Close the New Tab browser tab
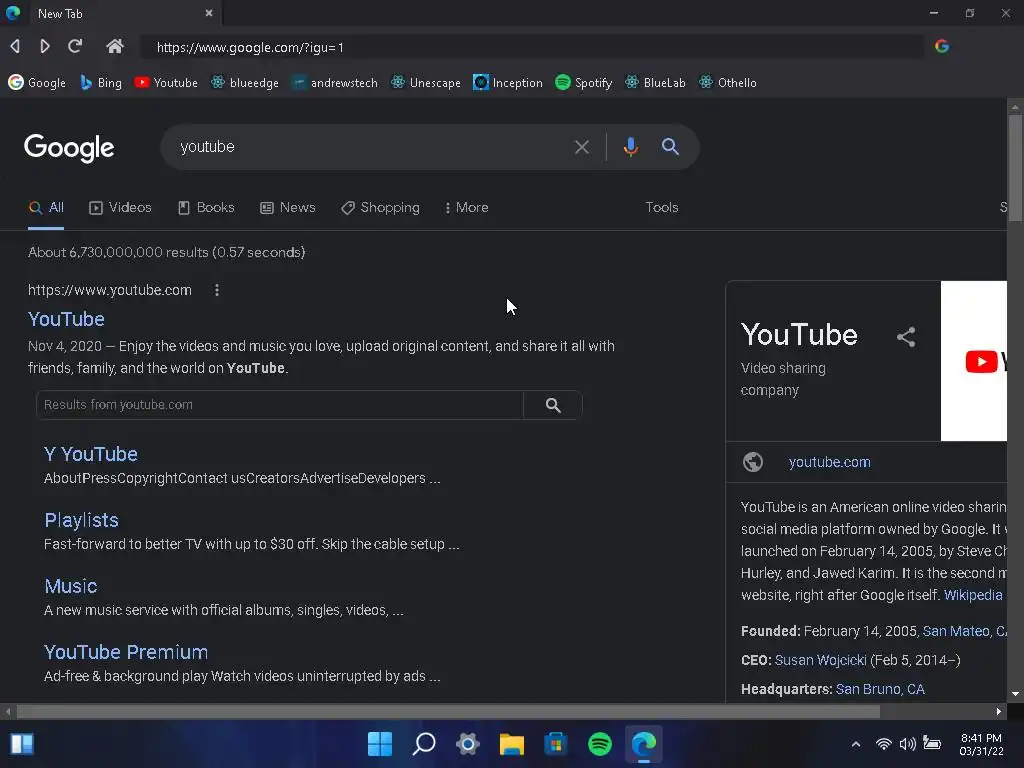This screenshot has width=1024, height=768. point(209,13)
